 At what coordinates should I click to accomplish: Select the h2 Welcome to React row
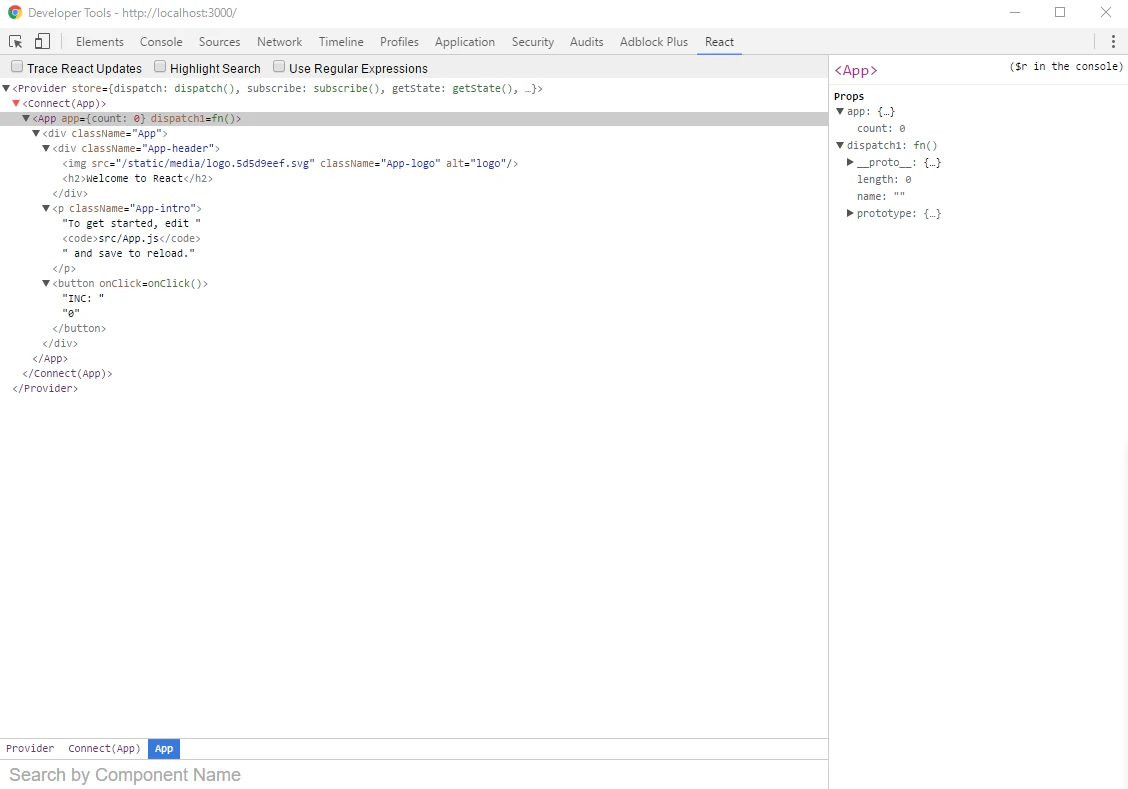(x=137, y=178)
